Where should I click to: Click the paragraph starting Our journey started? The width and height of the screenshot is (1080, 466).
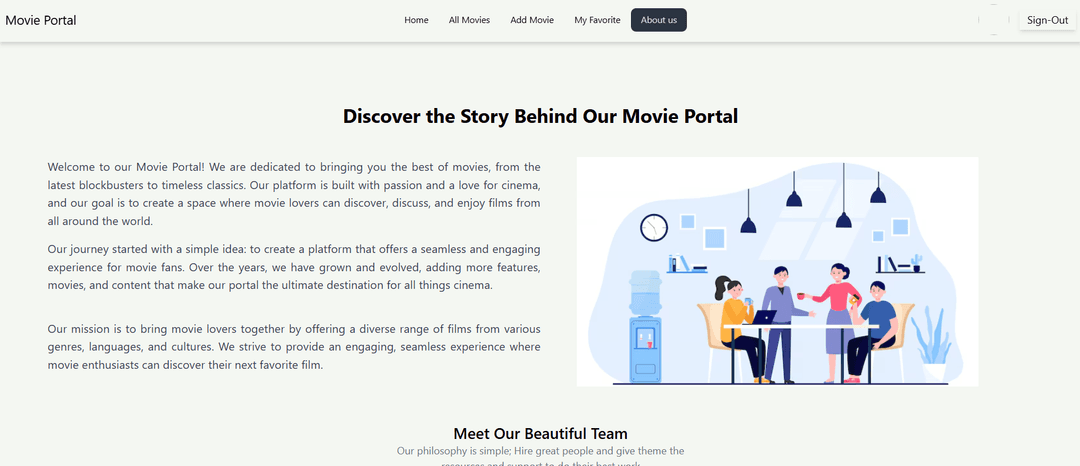pyautogui.click(x=294, y=267)
